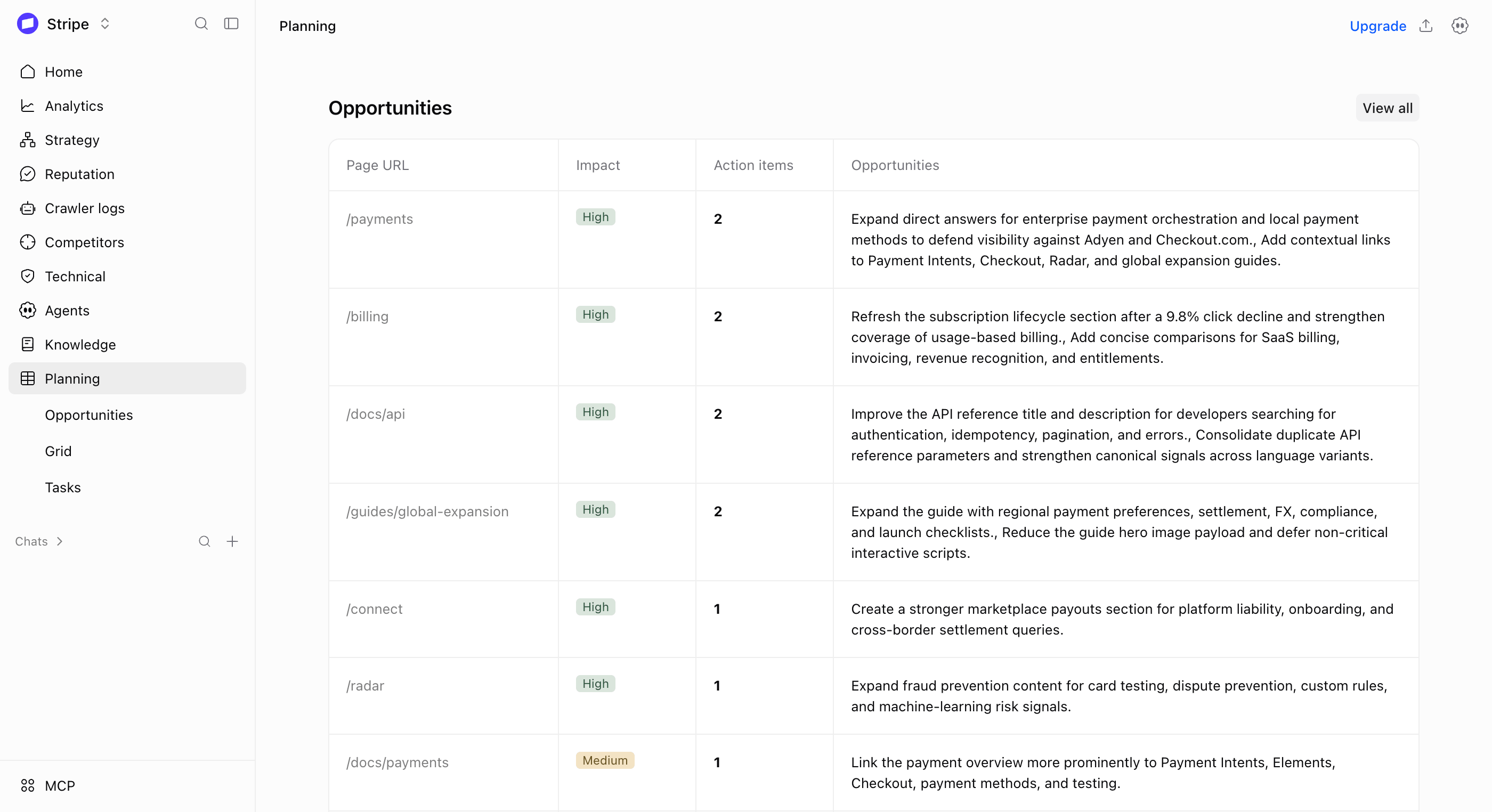
Task: Click the /docs/payments page URL
Action: coord(398,763)
